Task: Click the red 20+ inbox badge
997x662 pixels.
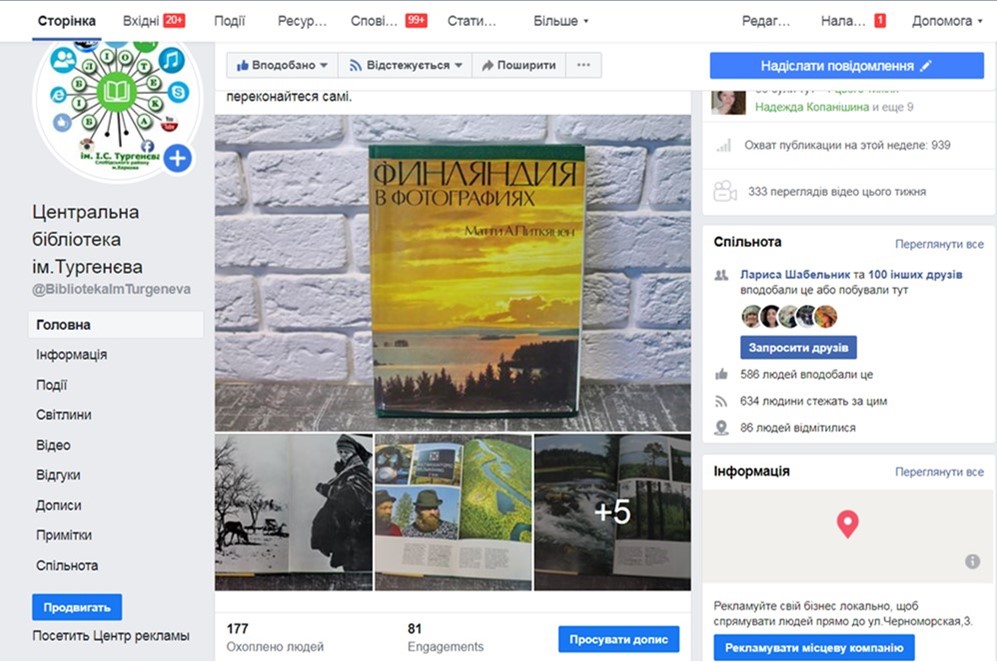Action: pos(174,20)
